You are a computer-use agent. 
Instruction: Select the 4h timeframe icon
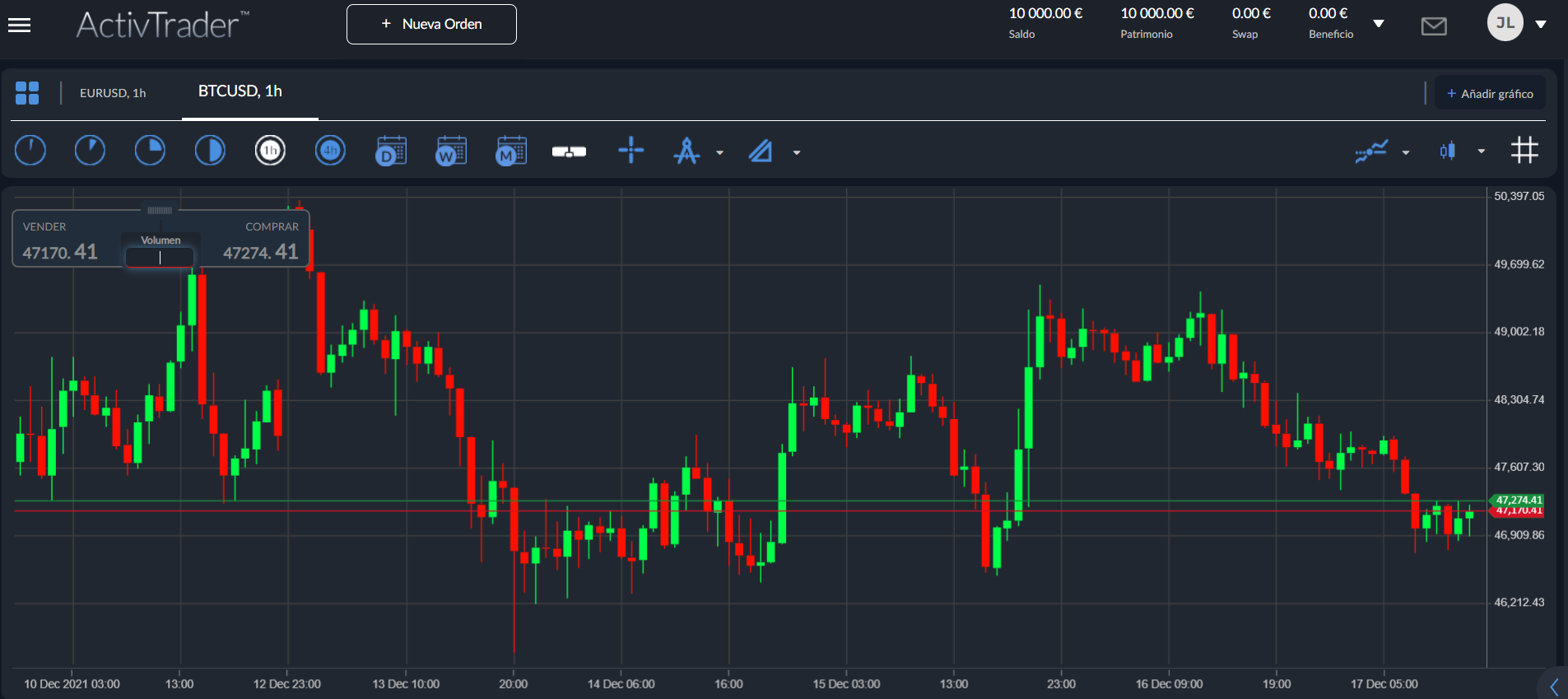click(x=330, y=151)
